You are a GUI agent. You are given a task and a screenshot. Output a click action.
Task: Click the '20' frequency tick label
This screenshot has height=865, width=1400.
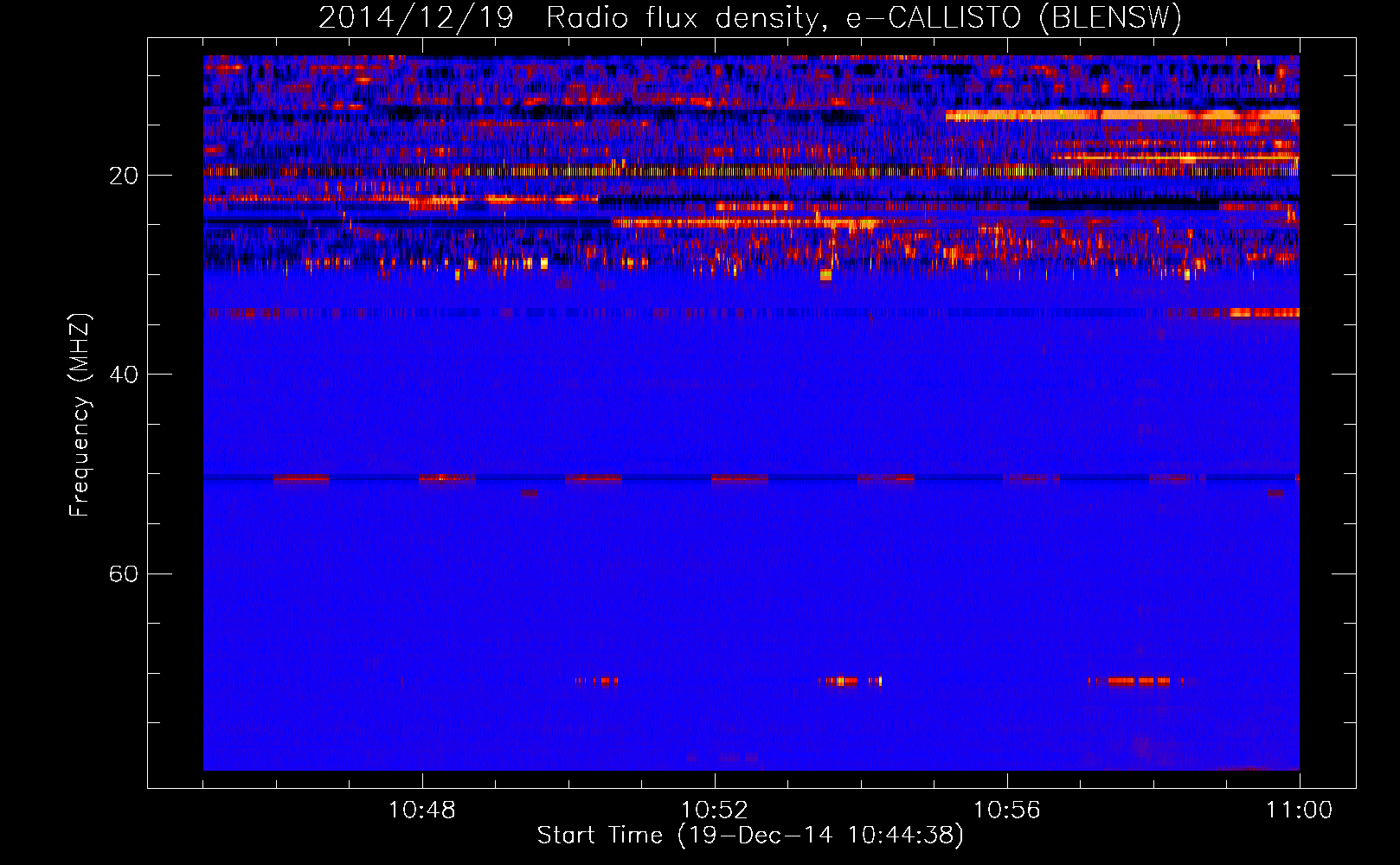(124, 176)
